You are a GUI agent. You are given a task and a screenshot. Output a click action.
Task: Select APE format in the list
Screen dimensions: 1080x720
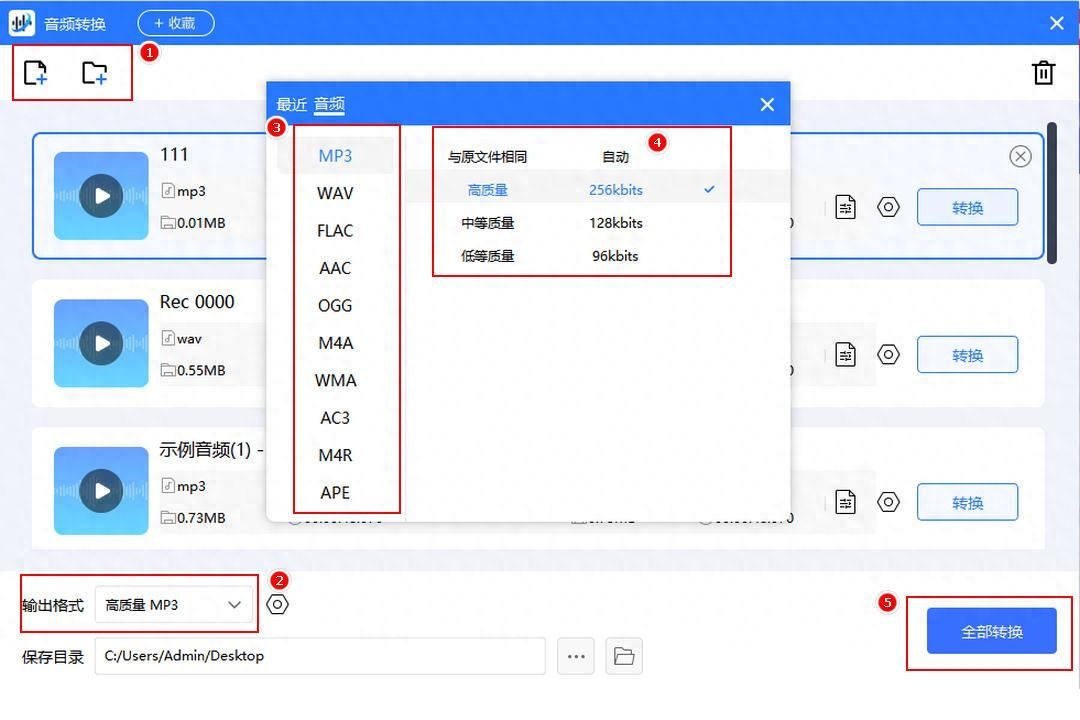pyautogui.click(x=335, y=493)
